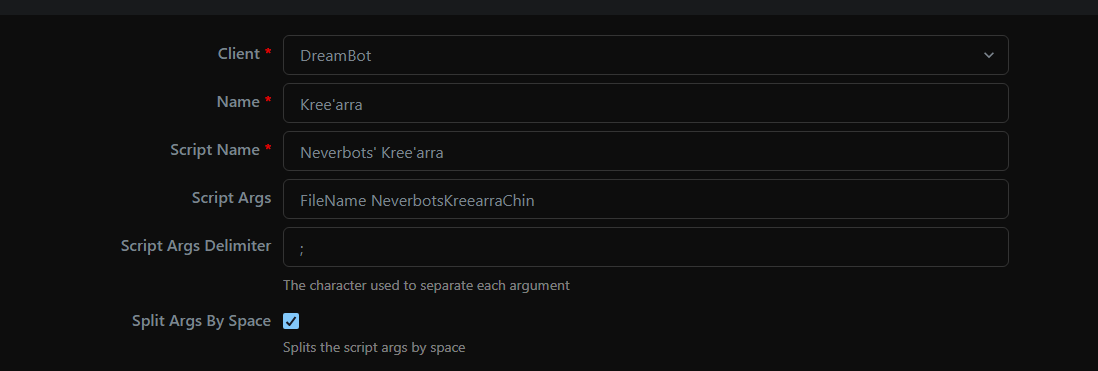Click the Name field label

[x=238, y=102]
